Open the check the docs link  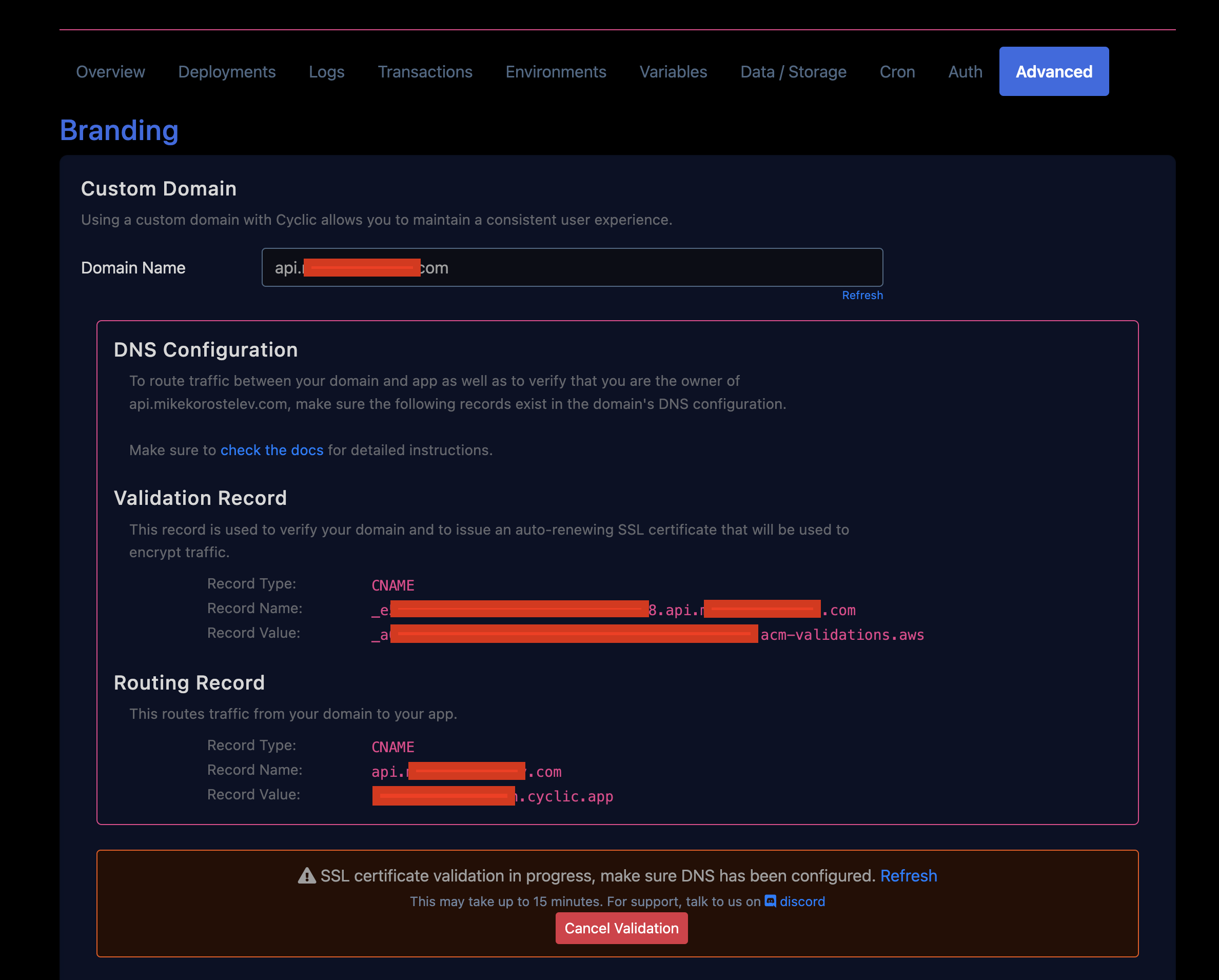(271, 450)
